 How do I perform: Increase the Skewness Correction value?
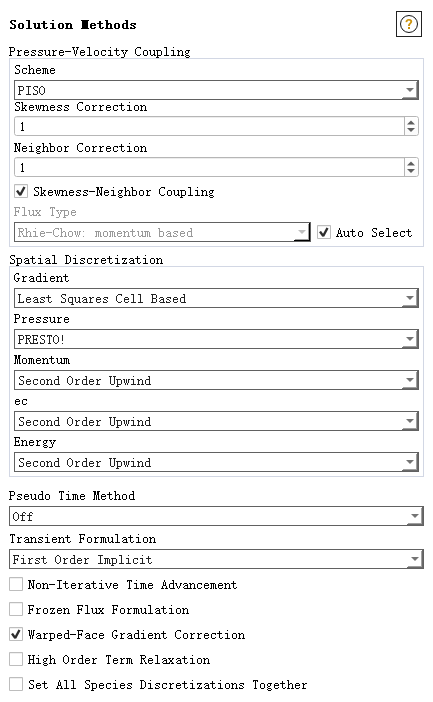pyautogui.click(x=411, y=122)
